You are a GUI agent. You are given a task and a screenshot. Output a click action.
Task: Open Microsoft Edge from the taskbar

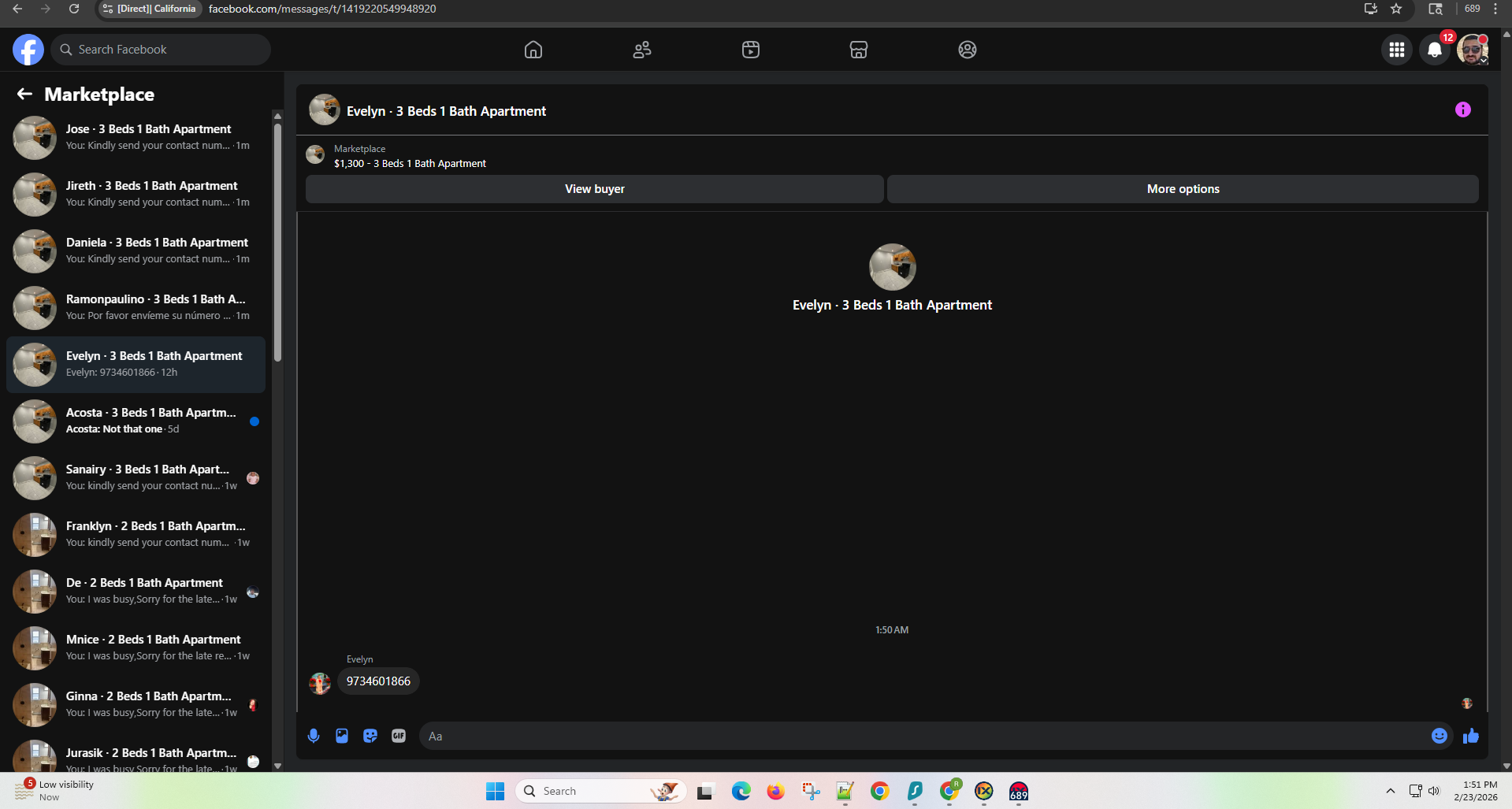741,791
